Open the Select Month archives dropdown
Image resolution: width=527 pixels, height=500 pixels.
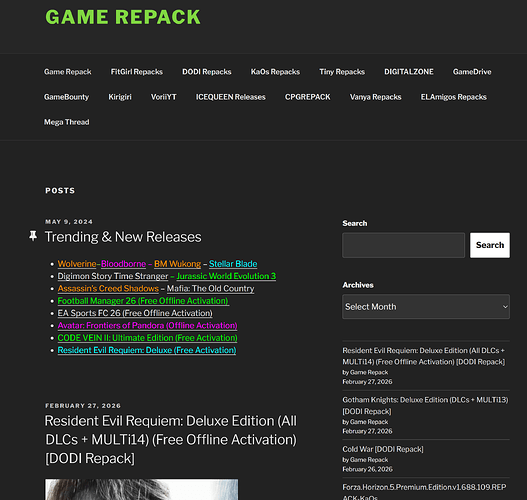(x=426, y=307)
